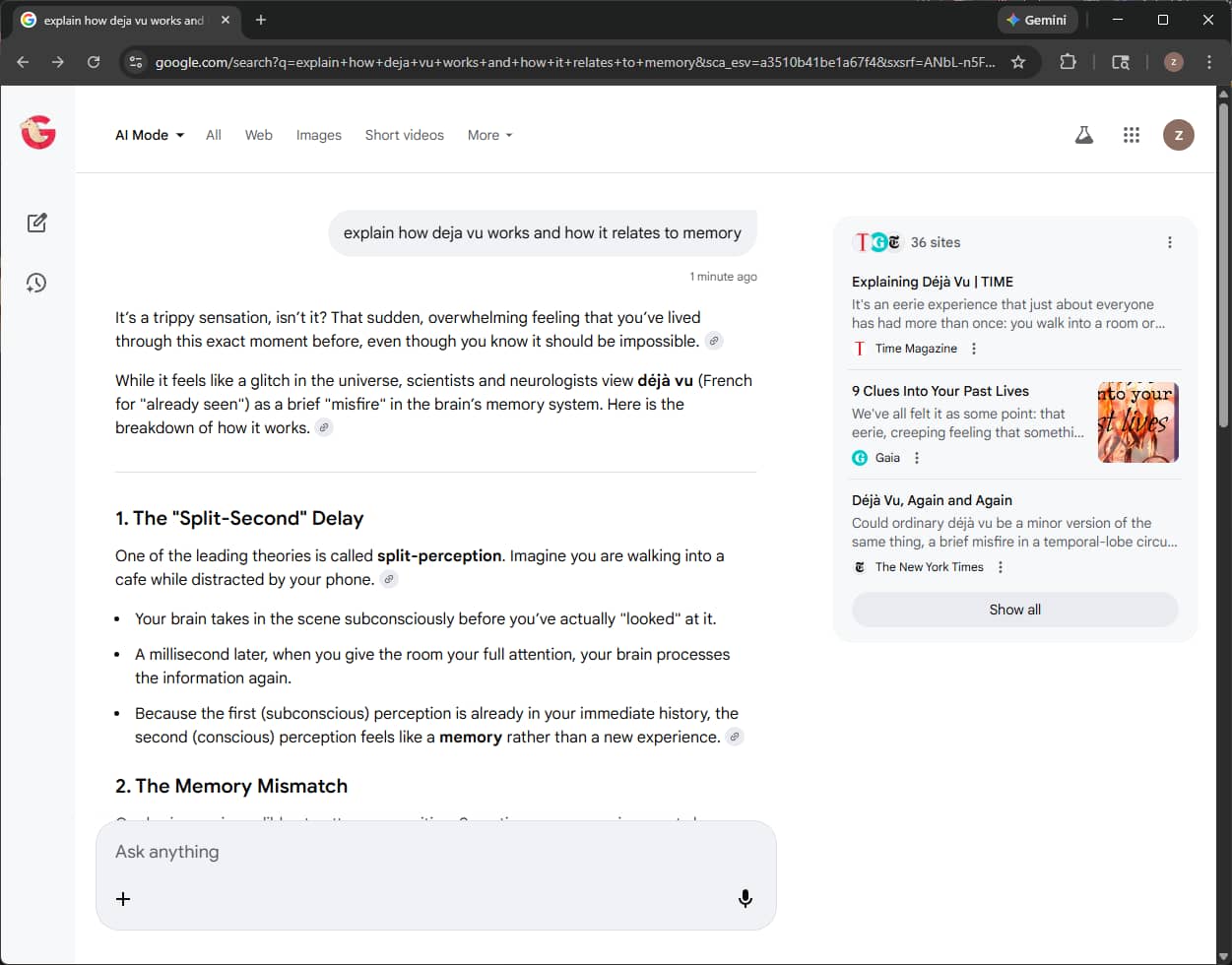Expand the More search filters dropdown
The image size is (1232, 965).
pyautogui.click(x=489, y=135)
